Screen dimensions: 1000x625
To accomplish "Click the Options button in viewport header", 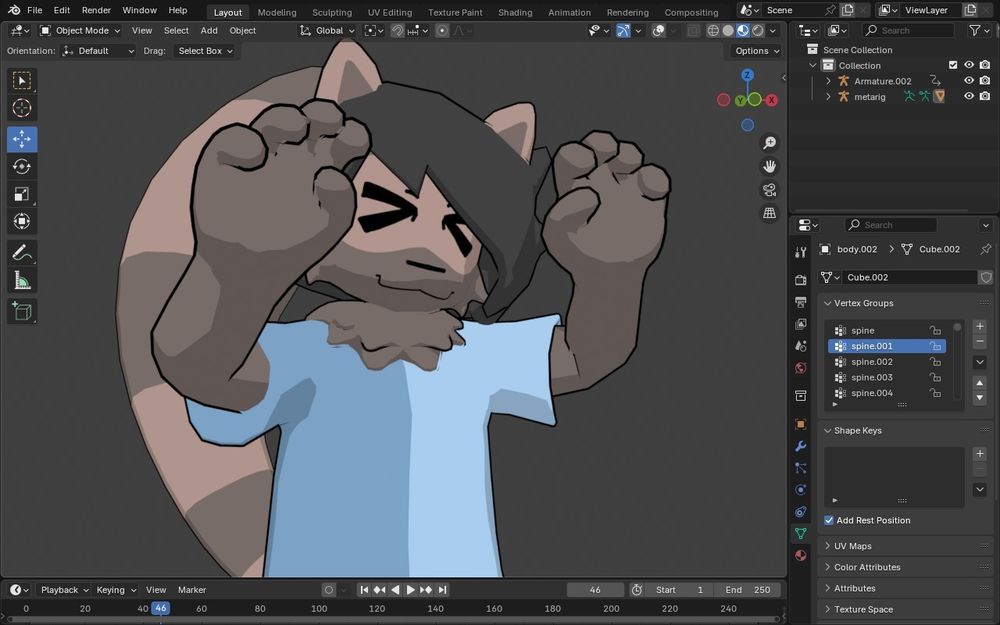I will [x=756, y=51].
